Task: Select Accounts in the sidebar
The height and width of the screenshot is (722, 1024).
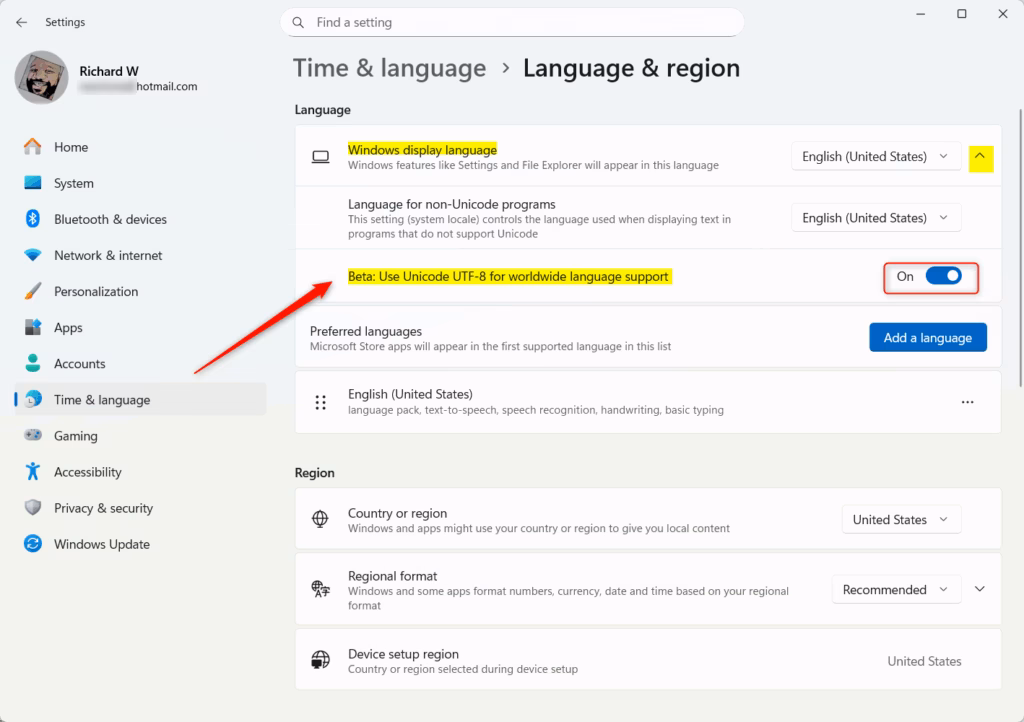Action: (x=140, y=363)
